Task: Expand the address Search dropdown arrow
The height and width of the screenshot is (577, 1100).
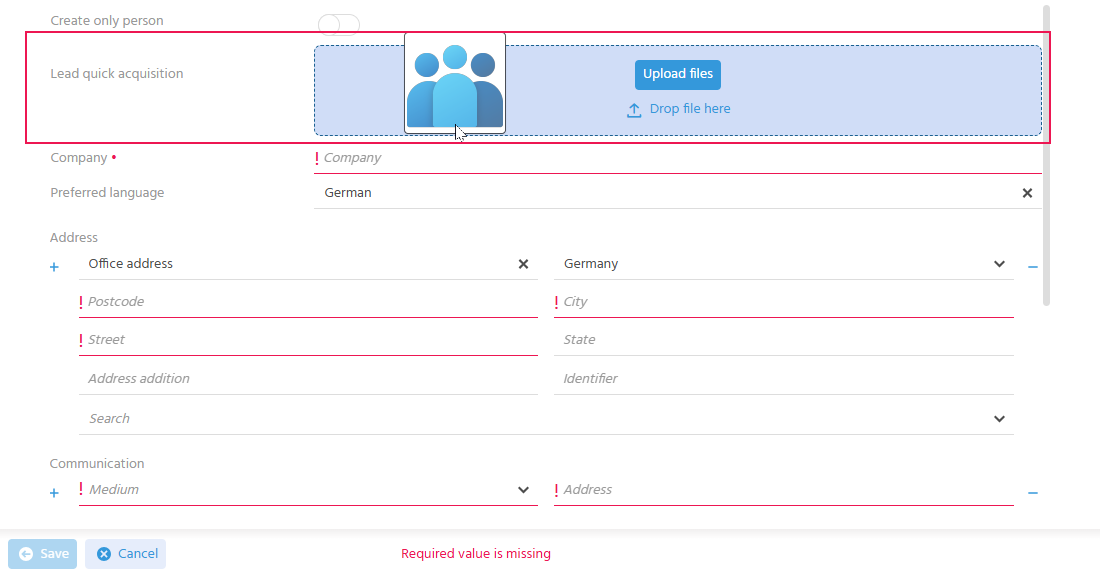Action: [999, 419]
